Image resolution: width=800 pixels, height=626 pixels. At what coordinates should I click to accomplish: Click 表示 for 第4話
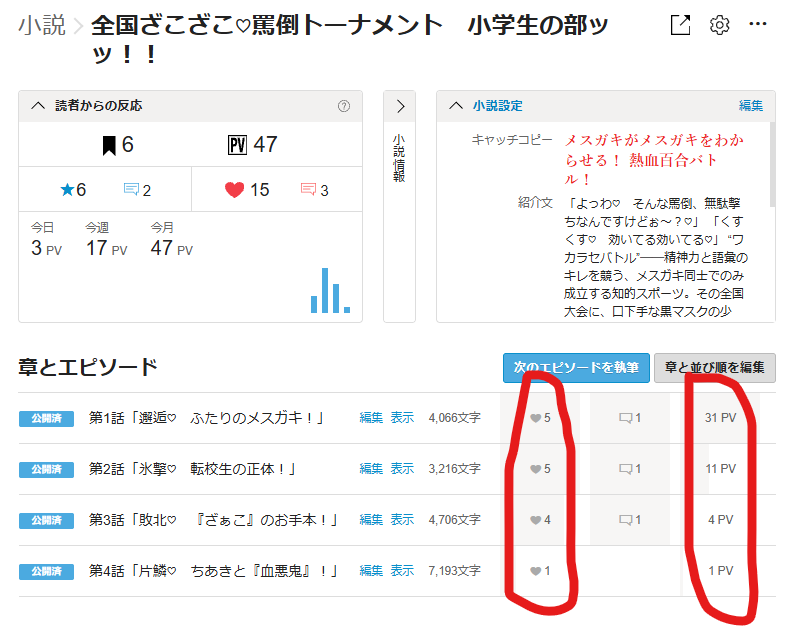[402, 571]
